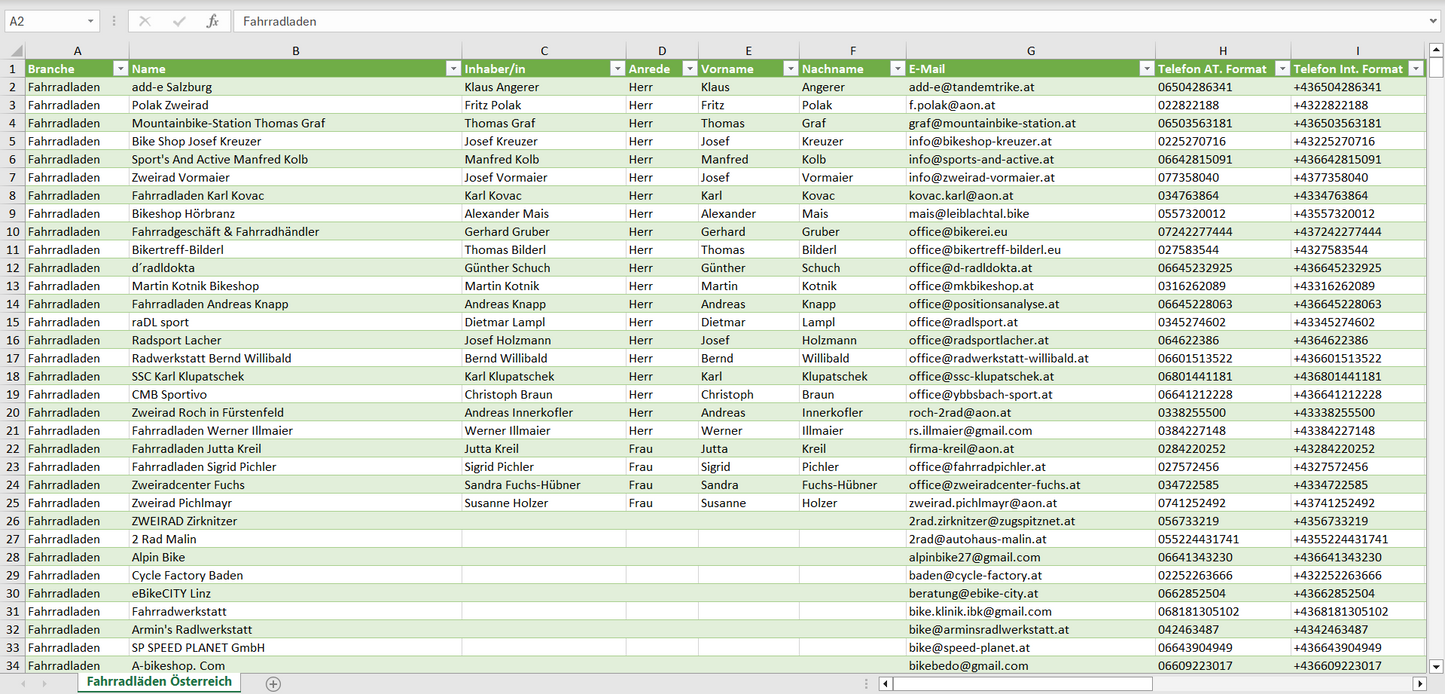The image size is (1445, 694).
Task: Click the Enter checkmark in formula bar
Action: click(x=179, y=21)
